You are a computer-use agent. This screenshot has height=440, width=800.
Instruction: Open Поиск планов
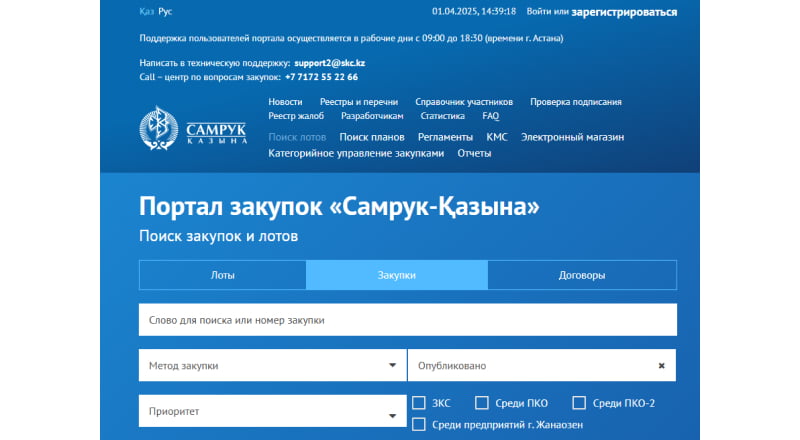372,137
